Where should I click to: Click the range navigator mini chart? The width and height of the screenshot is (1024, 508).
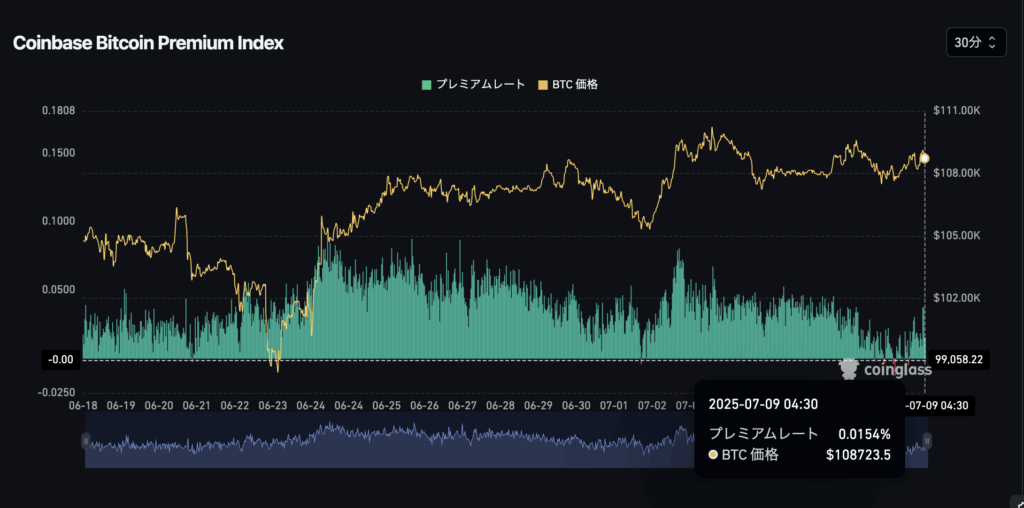coord(506,440)
